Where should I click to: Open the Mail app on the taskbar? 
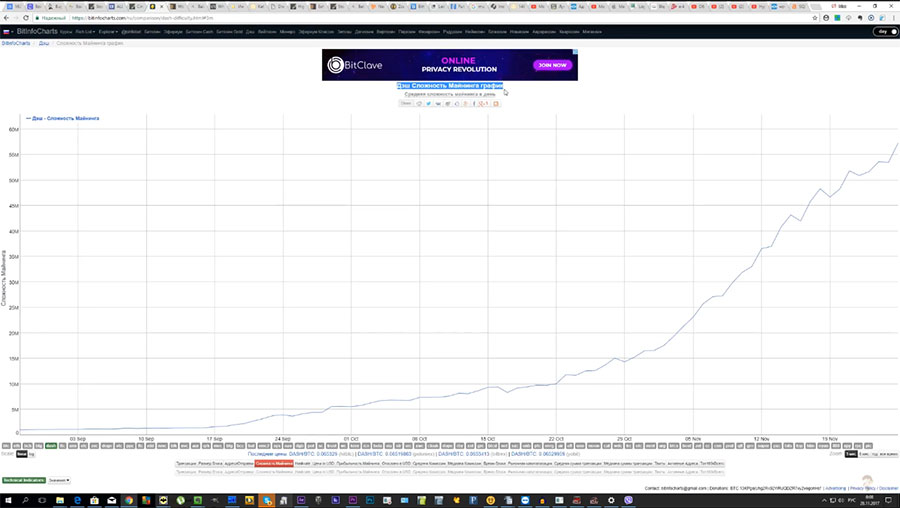[111, 501]
